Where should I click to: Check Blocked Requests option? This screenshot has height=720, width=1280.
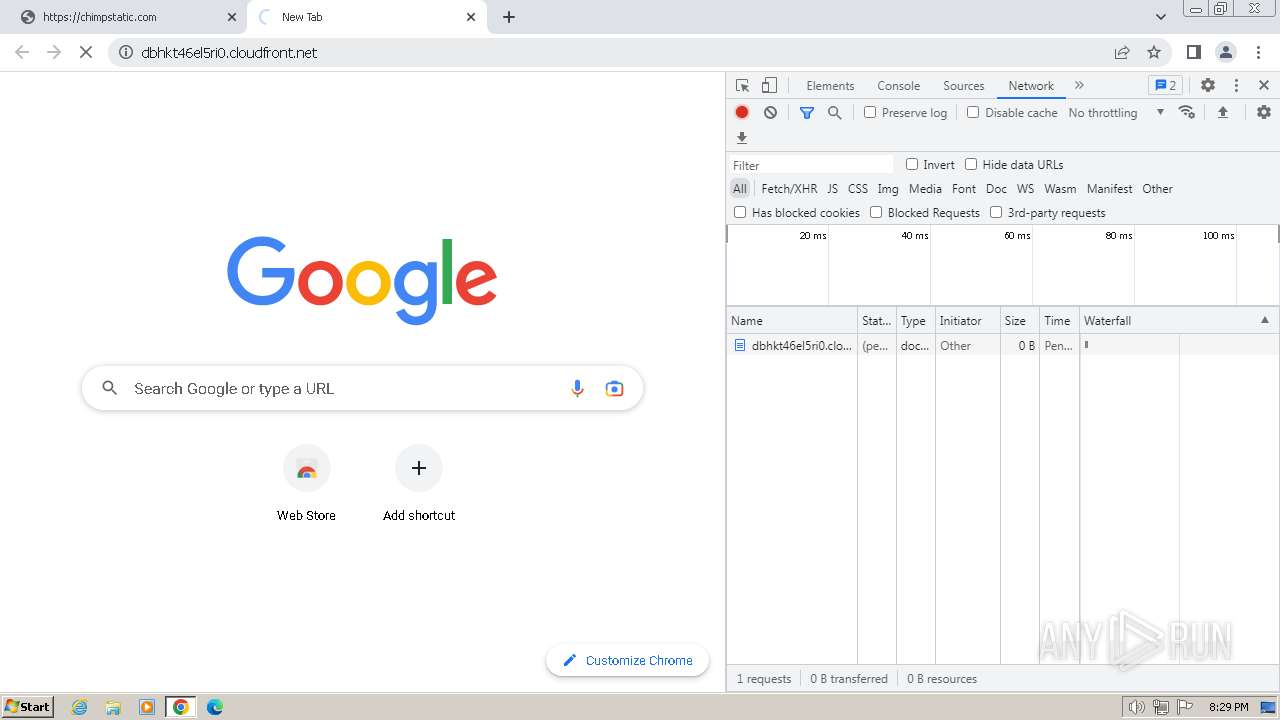876,212
